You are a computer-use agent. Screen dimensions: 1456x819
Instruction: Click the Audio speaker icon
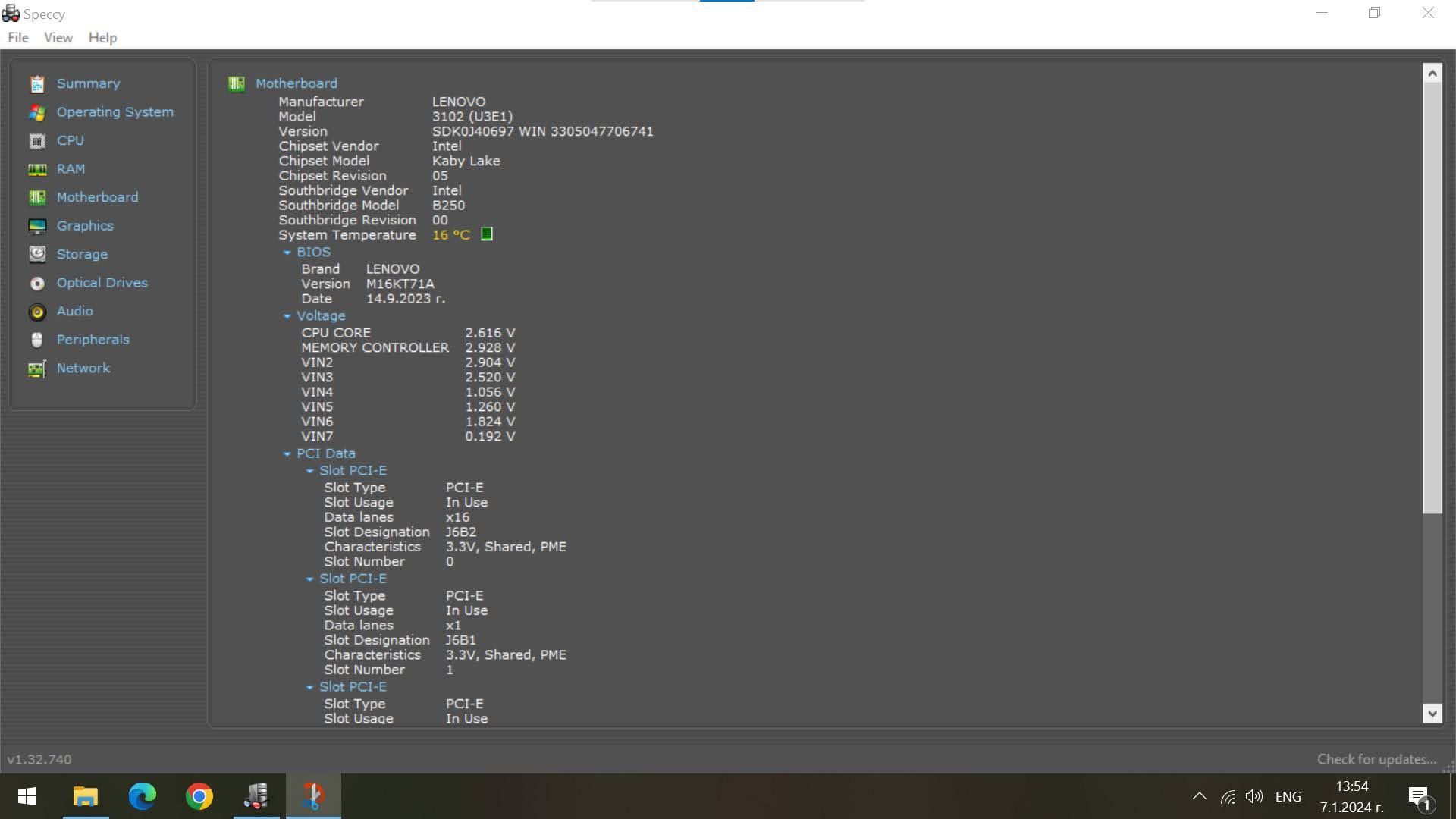tap(37, 312)
